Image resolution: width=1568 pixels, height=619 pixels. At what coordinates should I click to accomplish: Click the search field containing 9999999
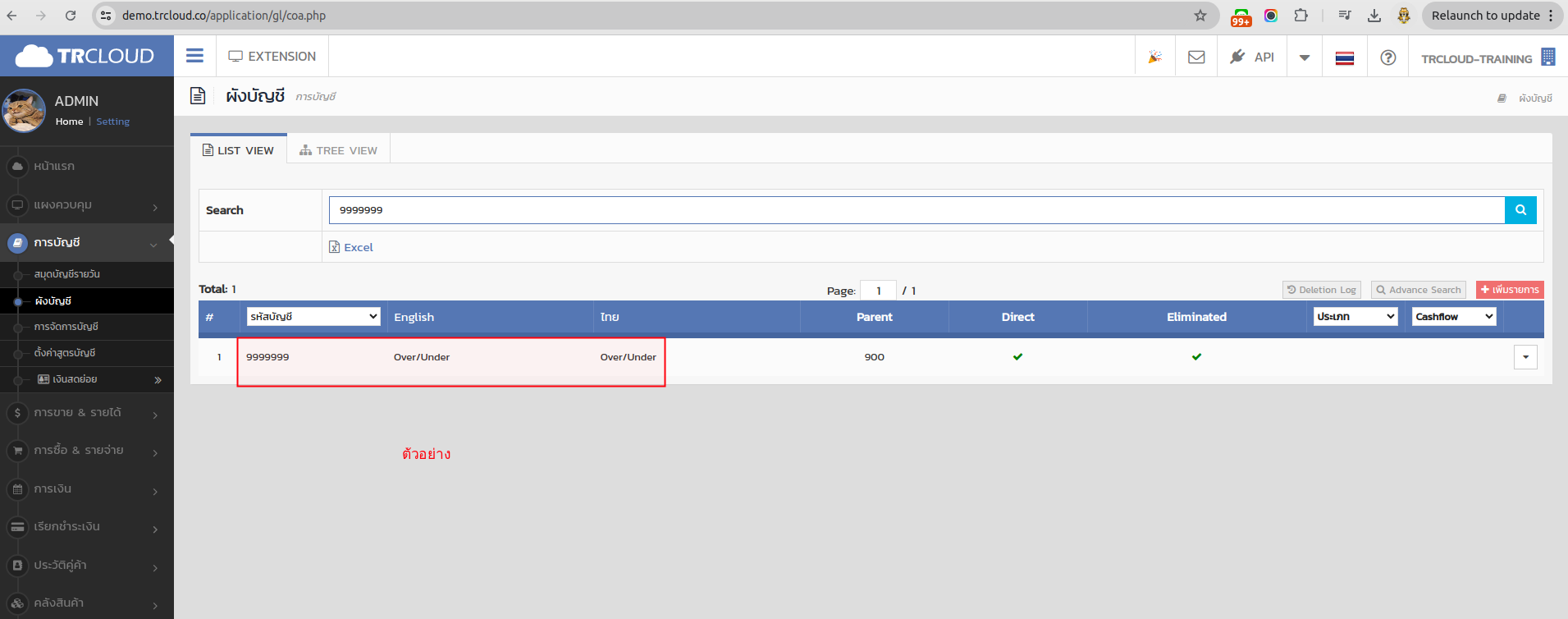tap(917, 210)
